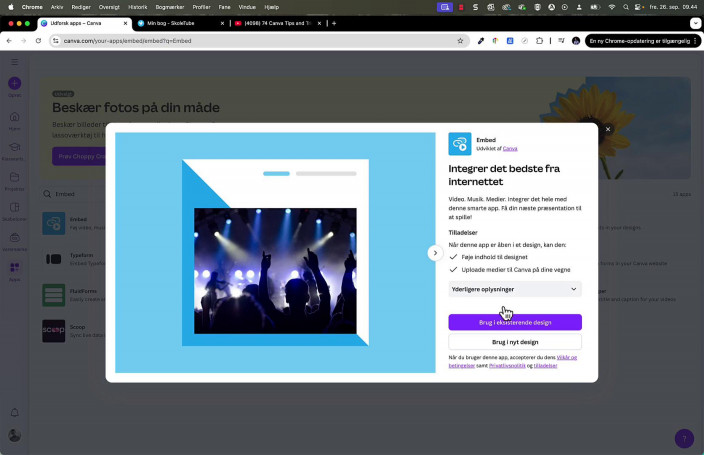Open the Canva developer link

[x=510, y=148]
